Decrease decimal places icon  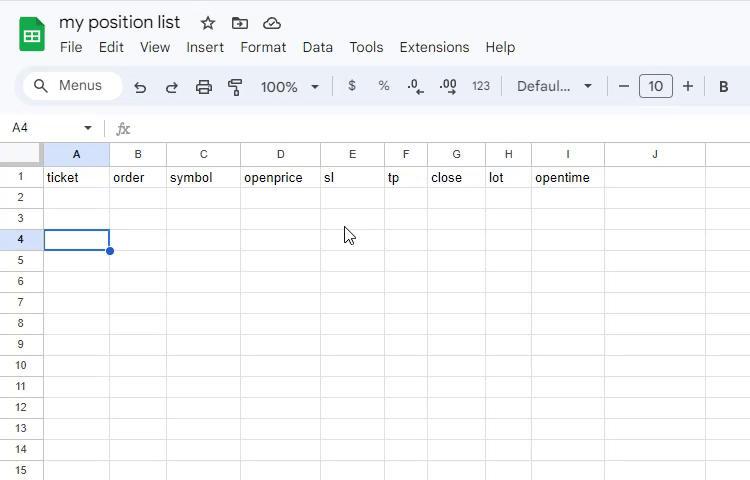415,87
